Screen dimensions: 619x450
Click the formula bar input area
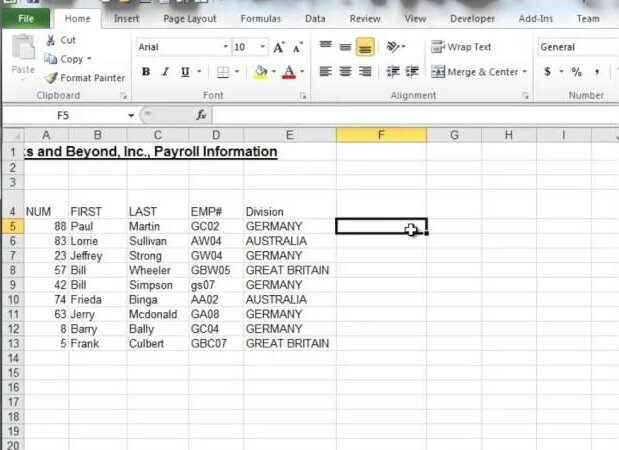click(x=415, y=115)
